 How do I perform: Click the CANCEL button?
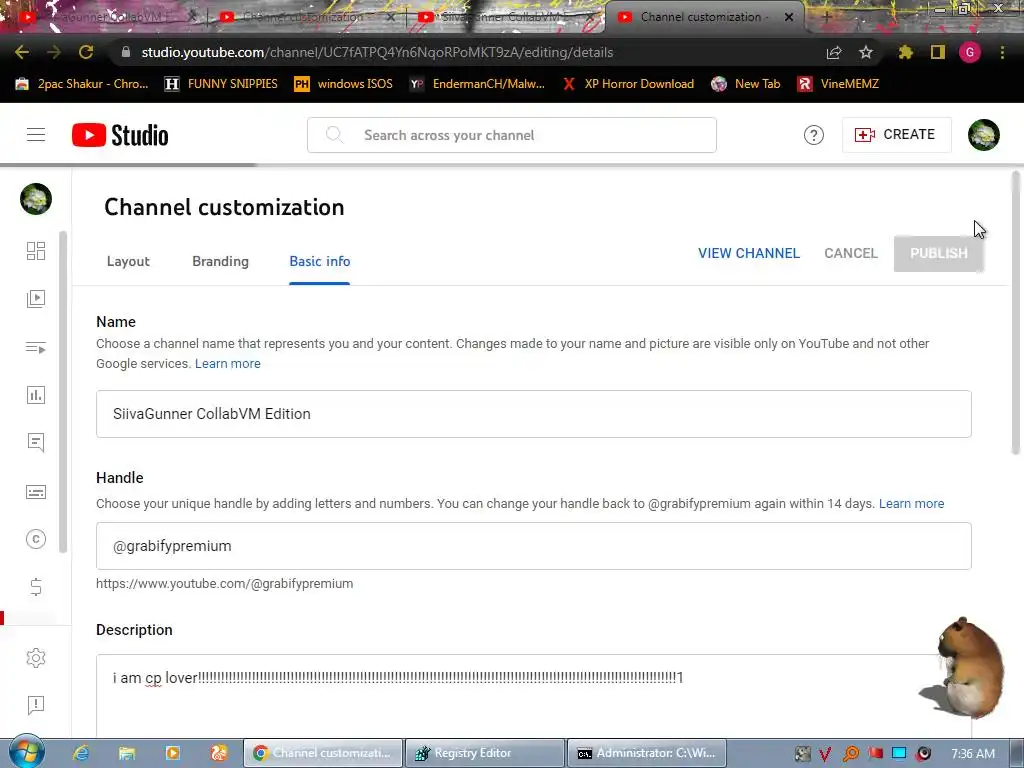tap(850, 253)
